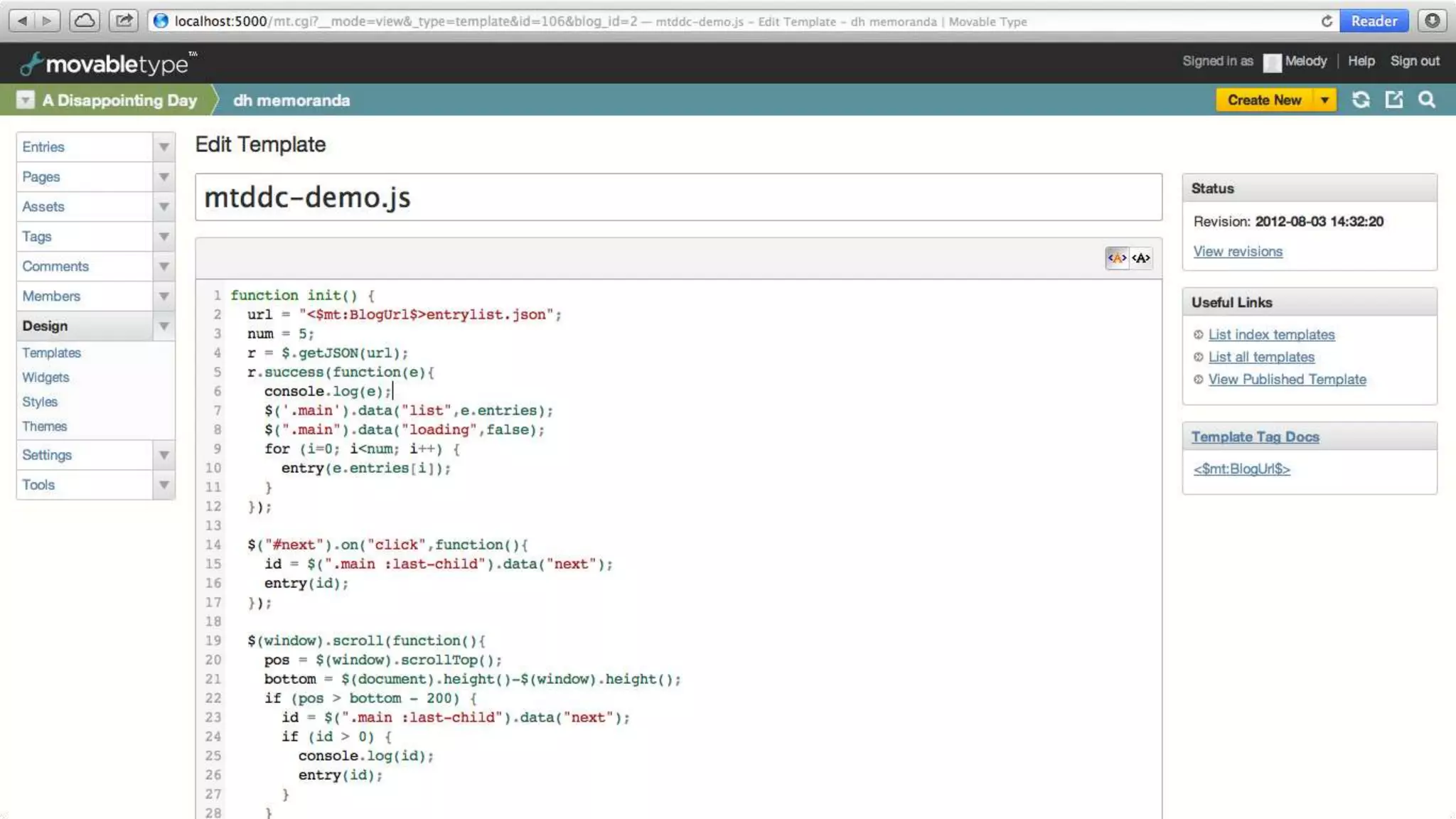Open Melody's user profile link
1456x819 pixels.
coord(1305,61)
